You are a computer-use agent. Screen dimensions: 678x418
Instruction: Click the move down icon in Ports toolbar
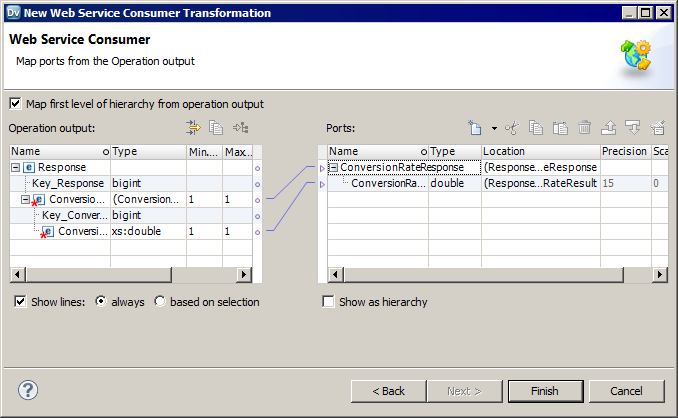click(632, 128)
